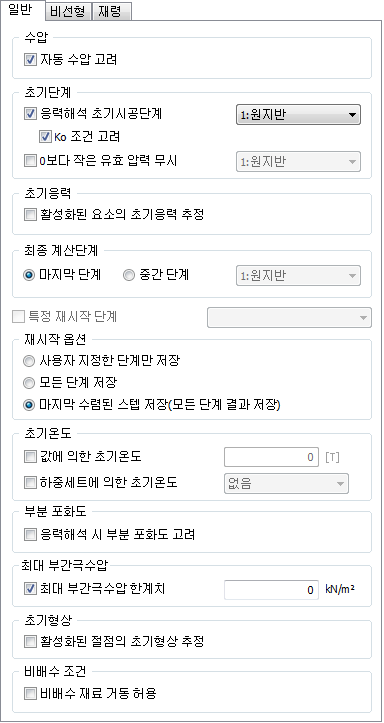Click the 최대 부간극수압 한계치 value field
This screenshot has width=384, height=723.
272,590
